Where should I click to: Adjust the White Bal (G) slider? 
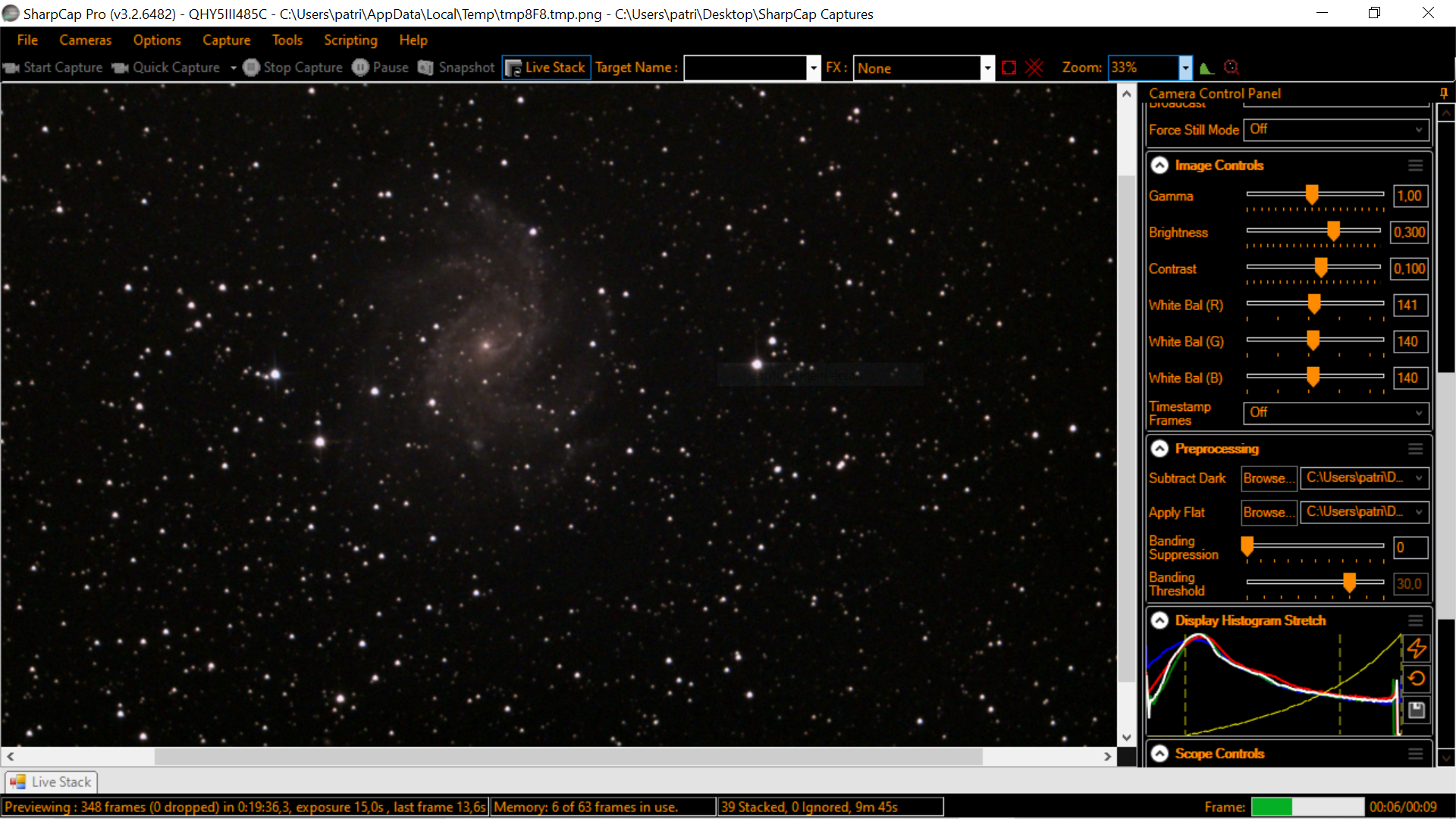tap(1313, 340)
